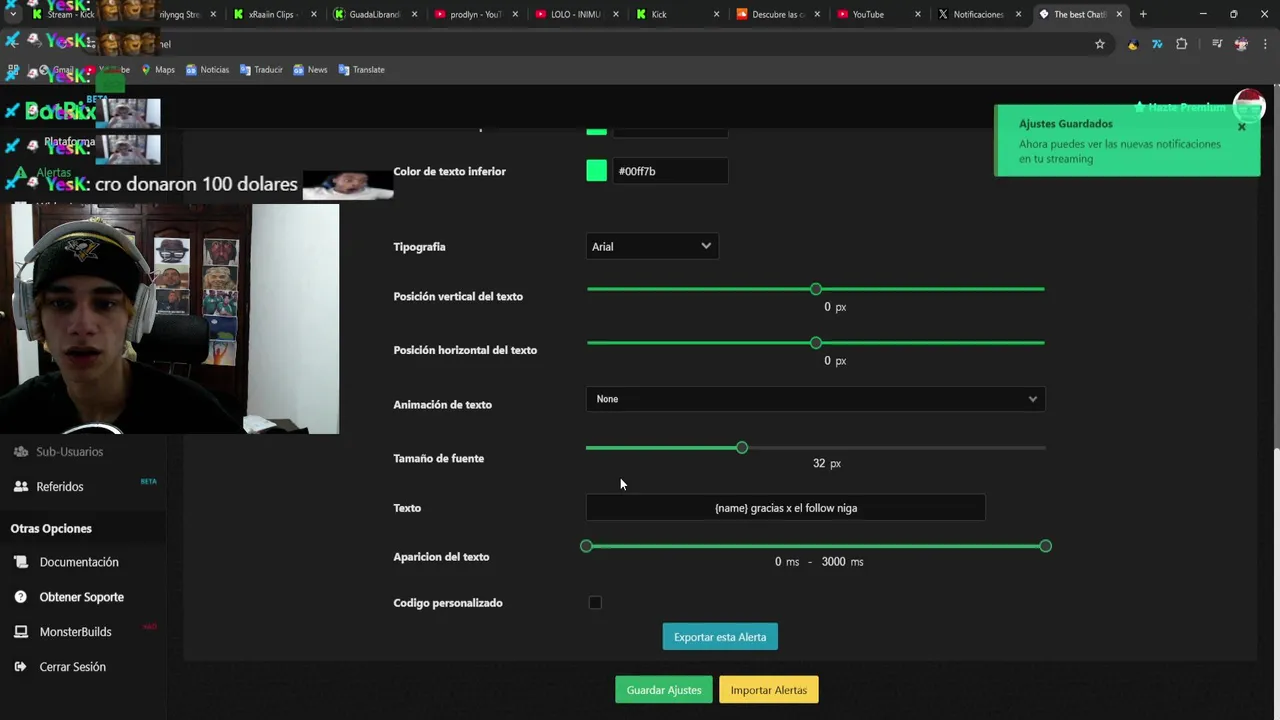The height and width of the screenshot is (720, 1280).
Task: Open Obtener Soporte in the sidebar
Action: [81, 597]
